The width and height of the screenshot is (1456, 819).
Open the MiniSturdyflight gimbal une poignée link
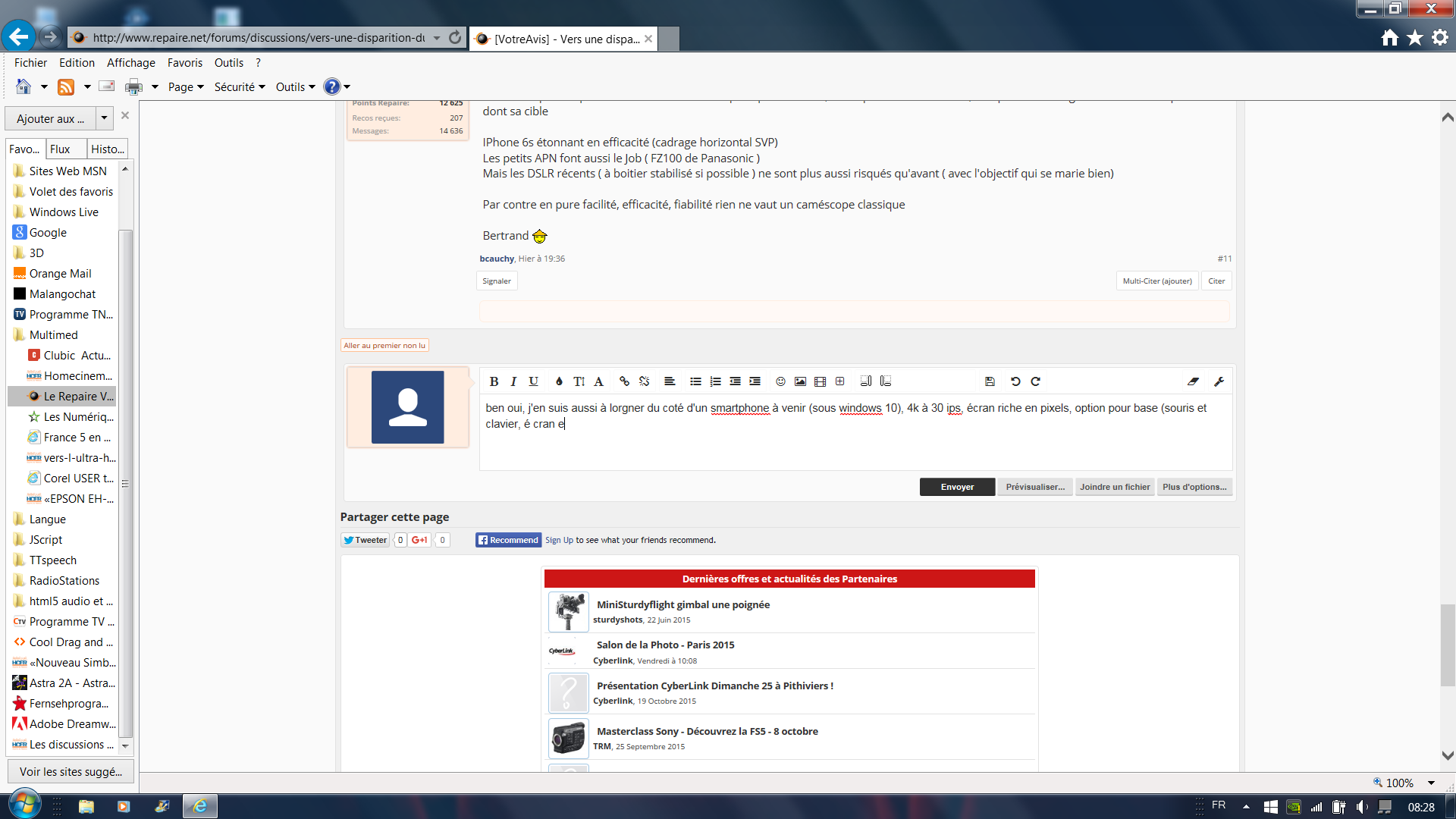pos(682,604)
